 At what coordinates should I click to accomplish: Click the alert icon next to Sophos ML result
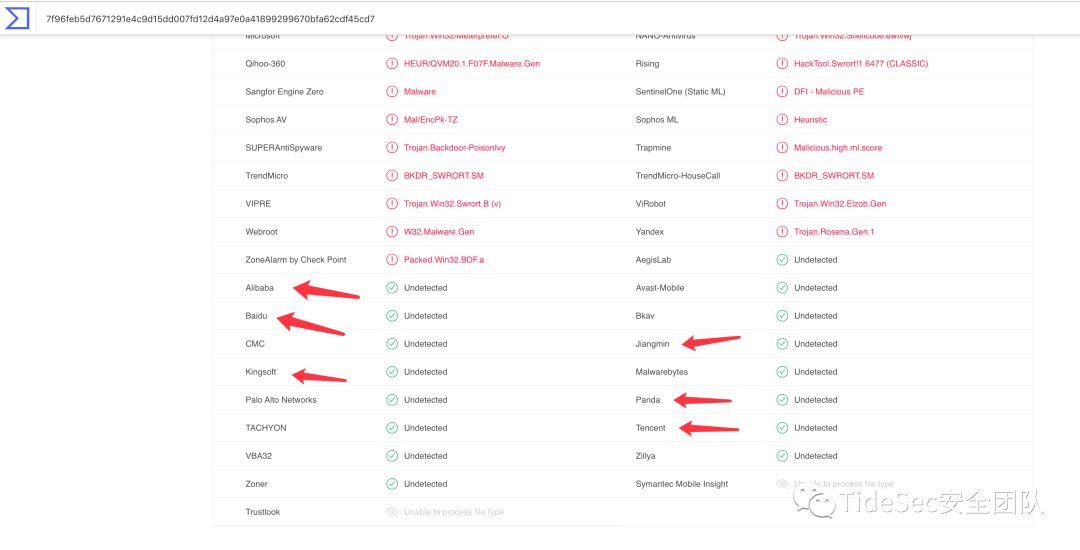pyautogui.click(x=783, y=120)
